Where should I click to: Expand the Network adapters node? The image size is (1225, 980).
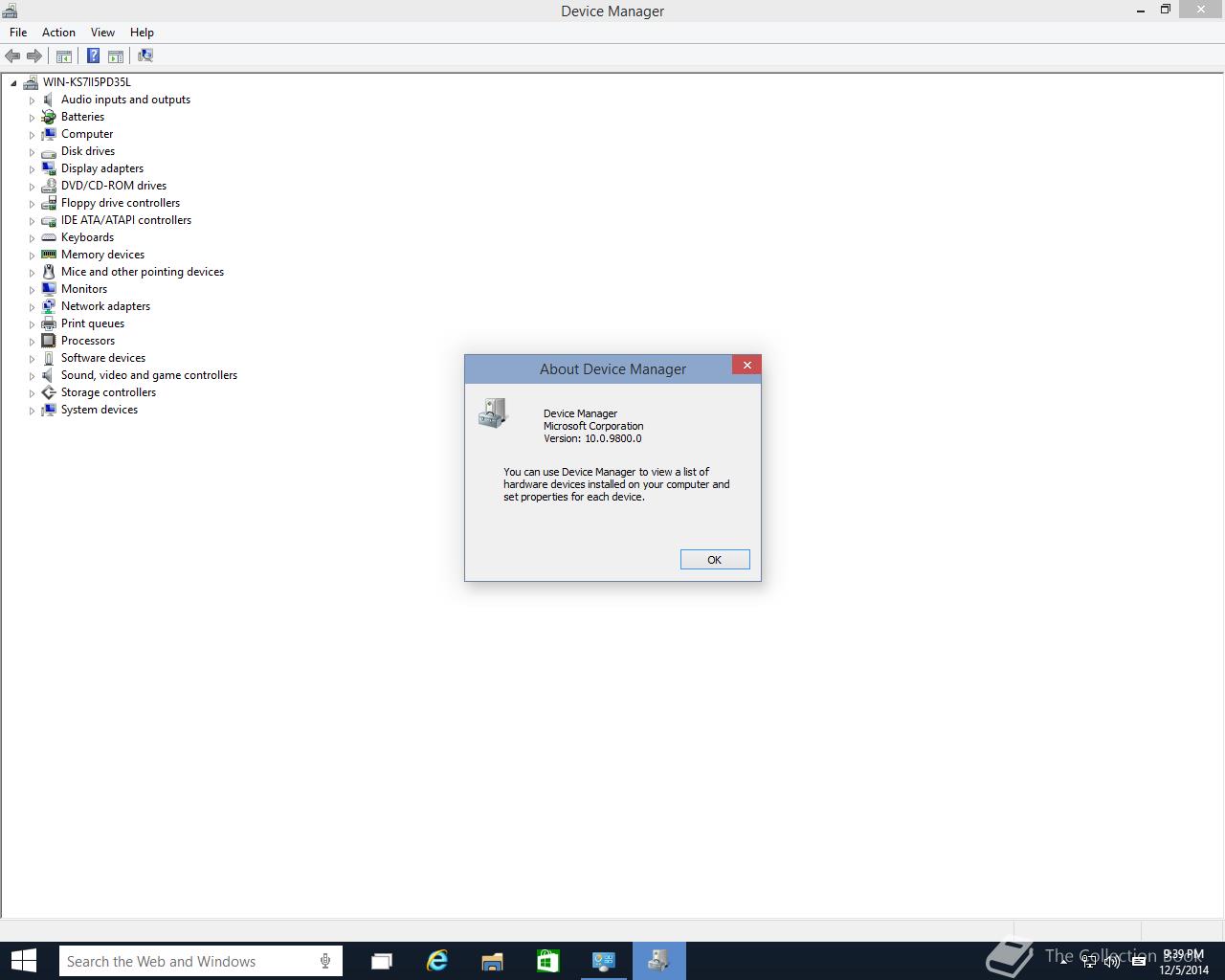click(32, 307)
